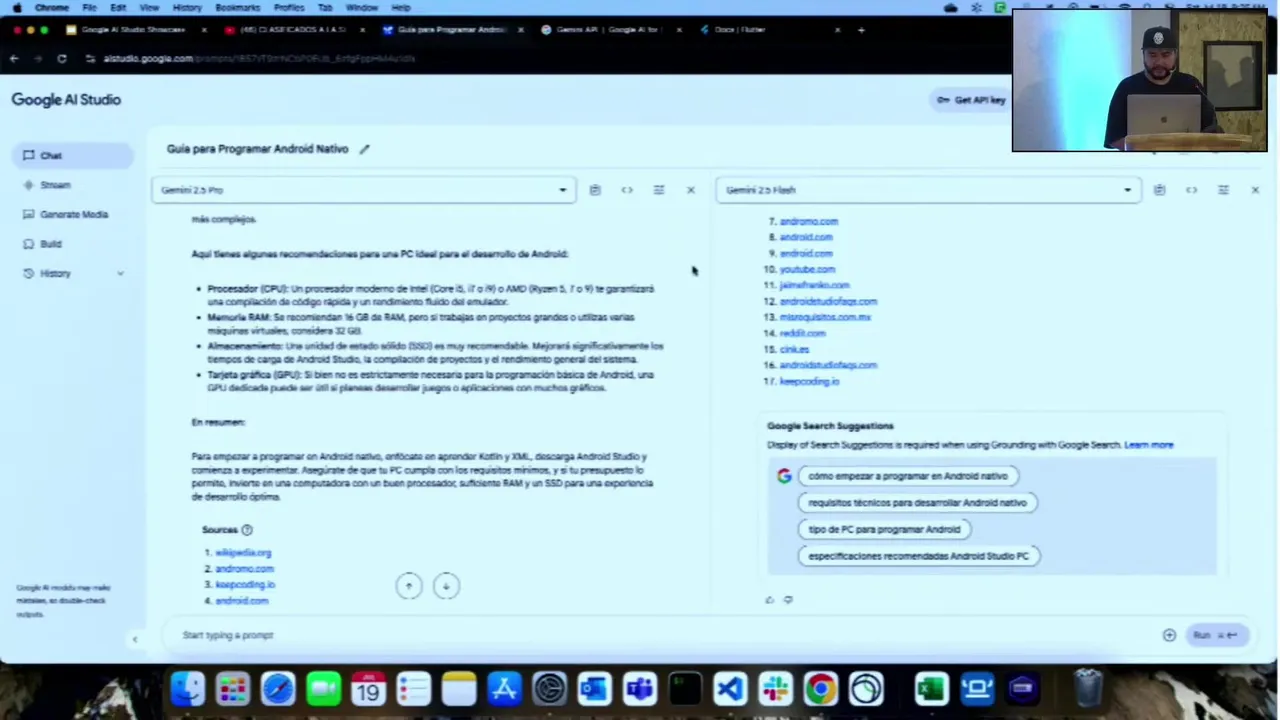Image resolution: width=1280 pixels, height=720 pixels.
Task: Focus the 'Start typing a prompt' input field
Action: point(660,635)
